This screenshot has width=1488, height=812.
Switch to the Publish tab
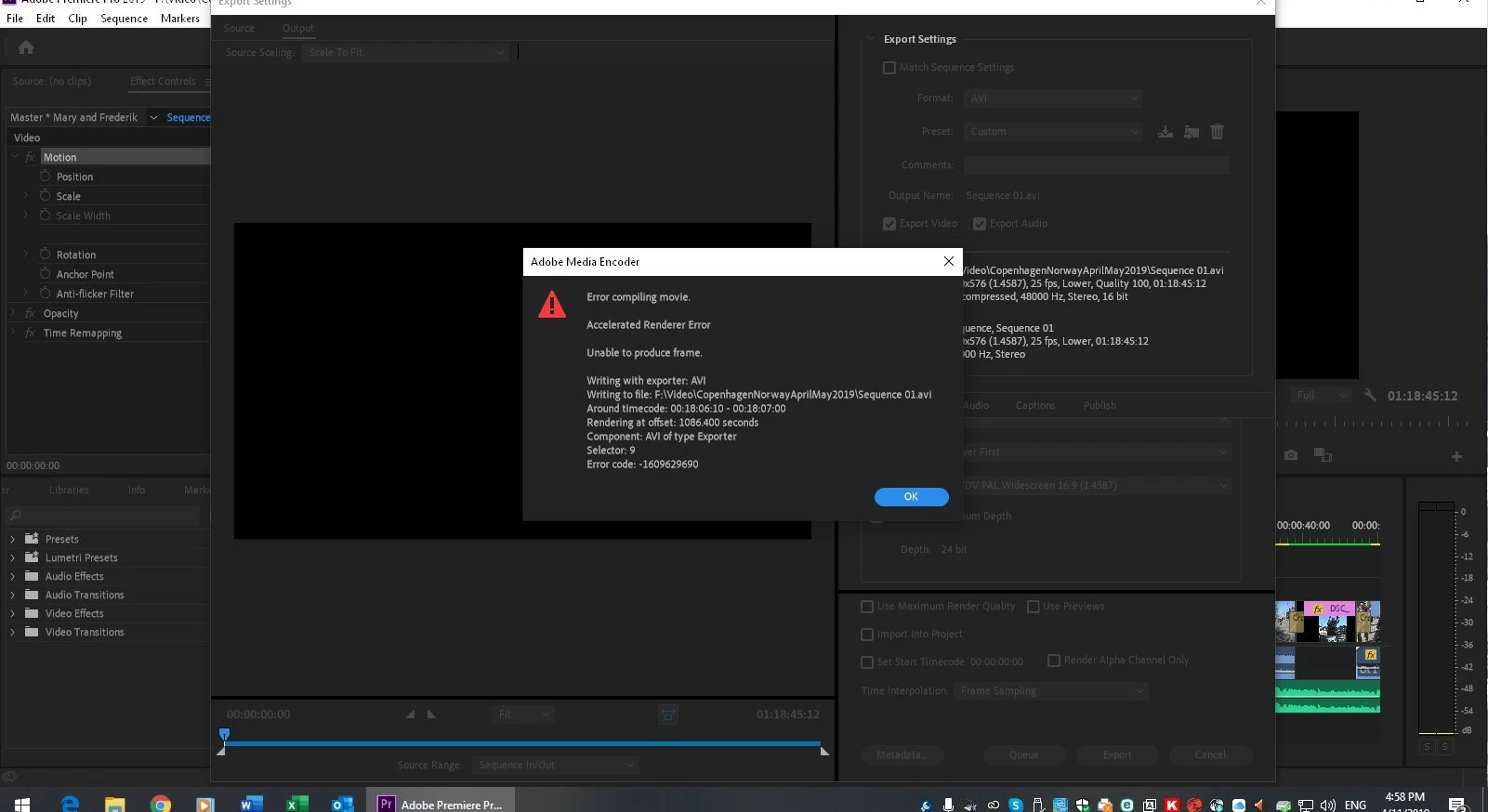point(1100,405)
